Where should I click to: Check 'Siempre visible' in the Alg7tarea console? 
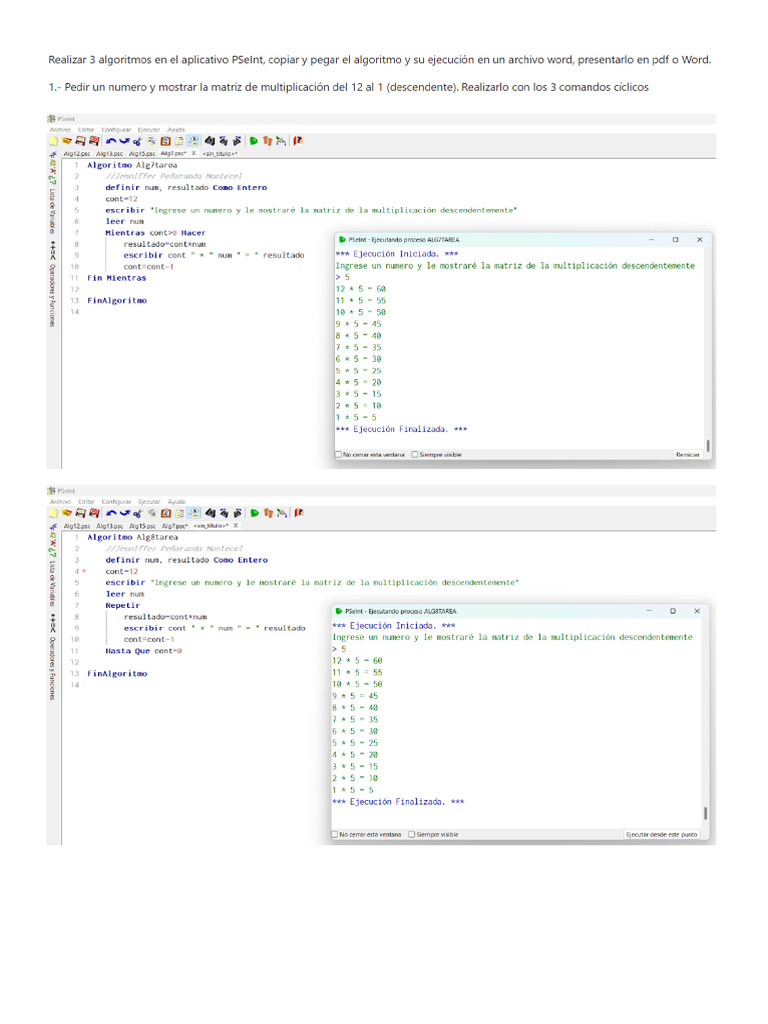coord(414,454)
